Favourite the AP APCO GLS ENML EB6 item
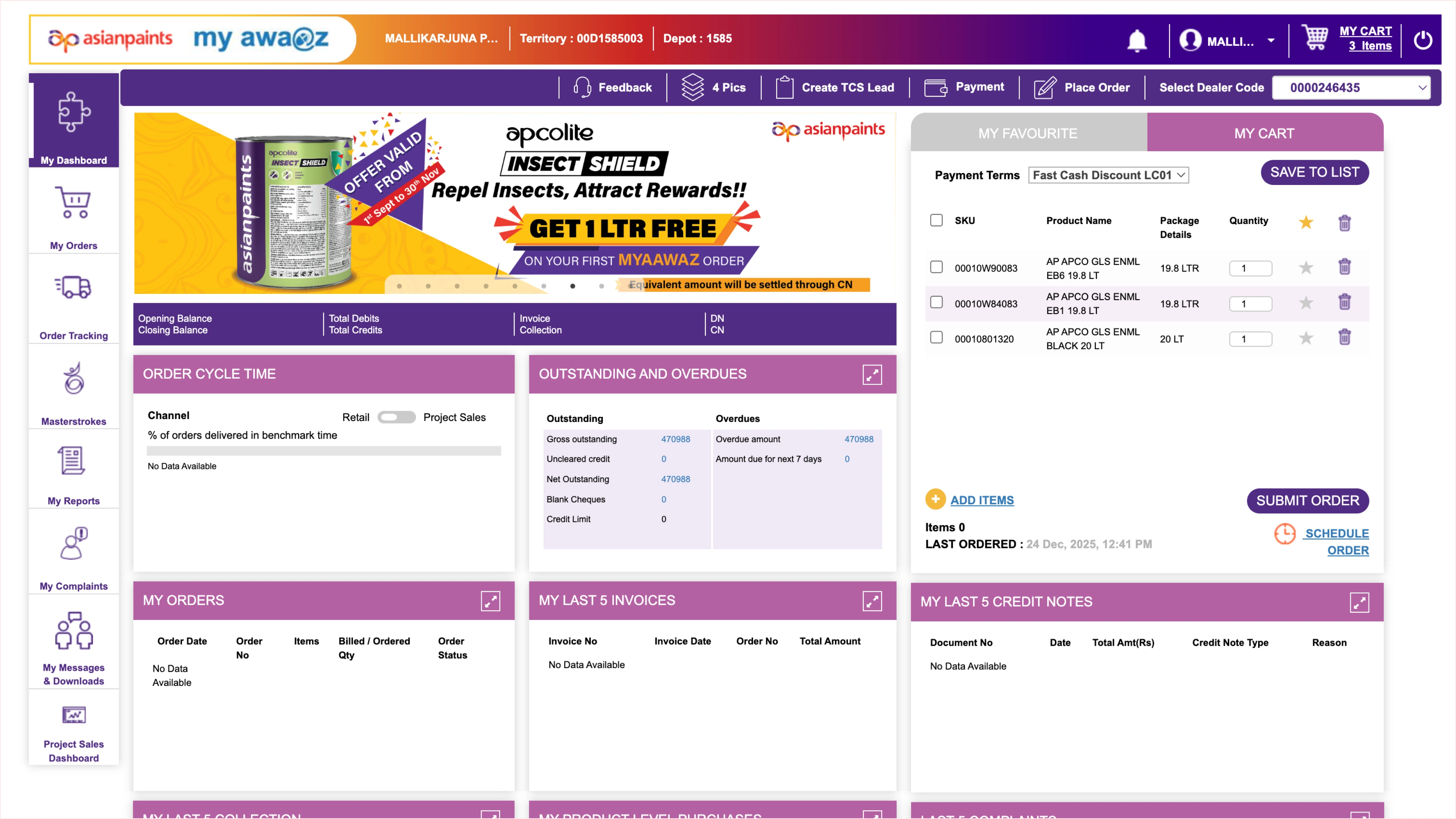 click(x=1305, y=267)
